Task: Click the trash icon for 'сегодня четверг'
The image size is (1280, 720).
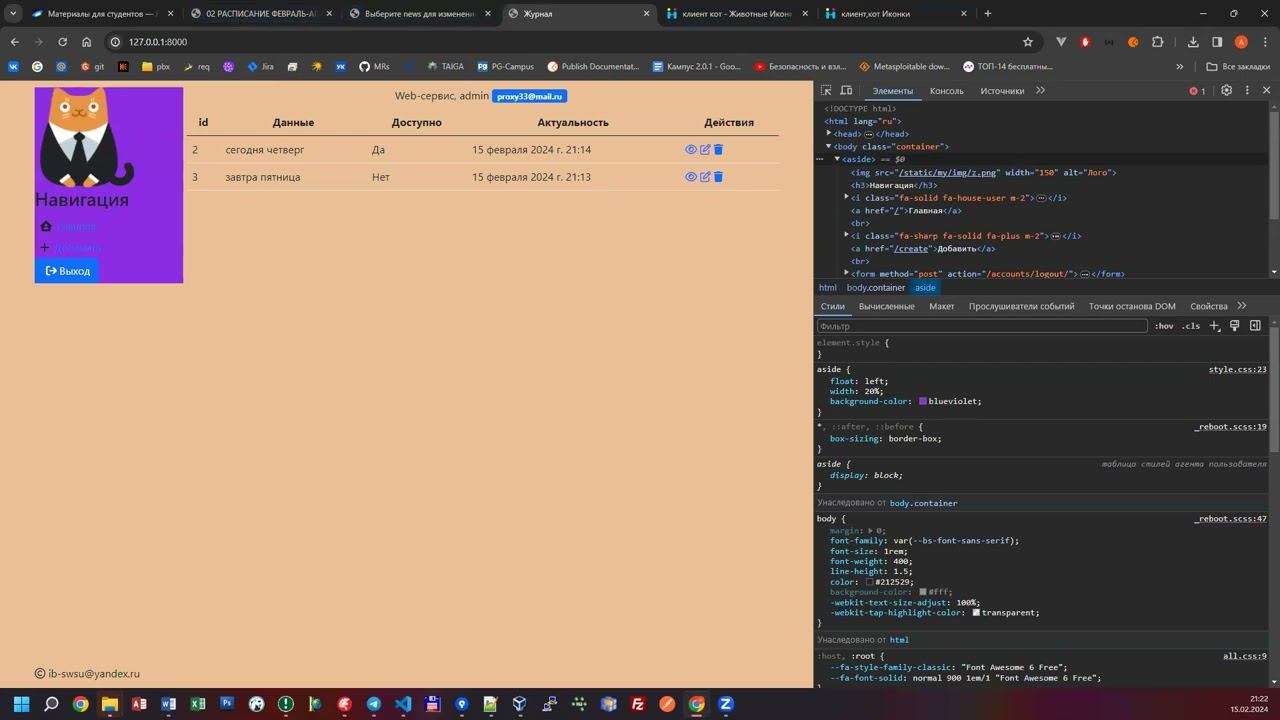Action: 718,150
